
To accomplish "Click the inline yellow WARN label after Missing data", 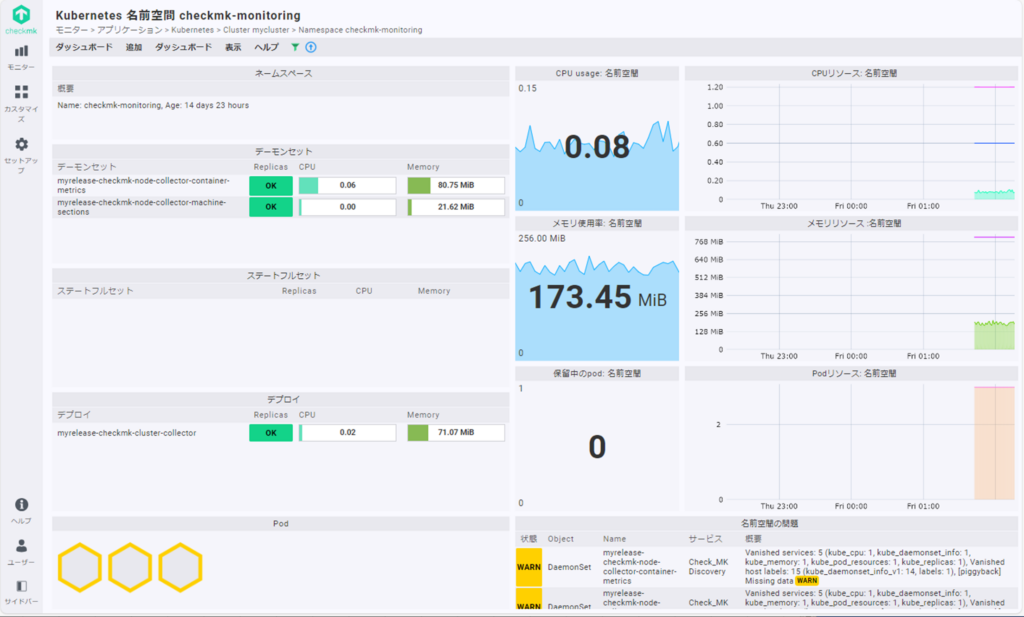I will pos(807,580).
